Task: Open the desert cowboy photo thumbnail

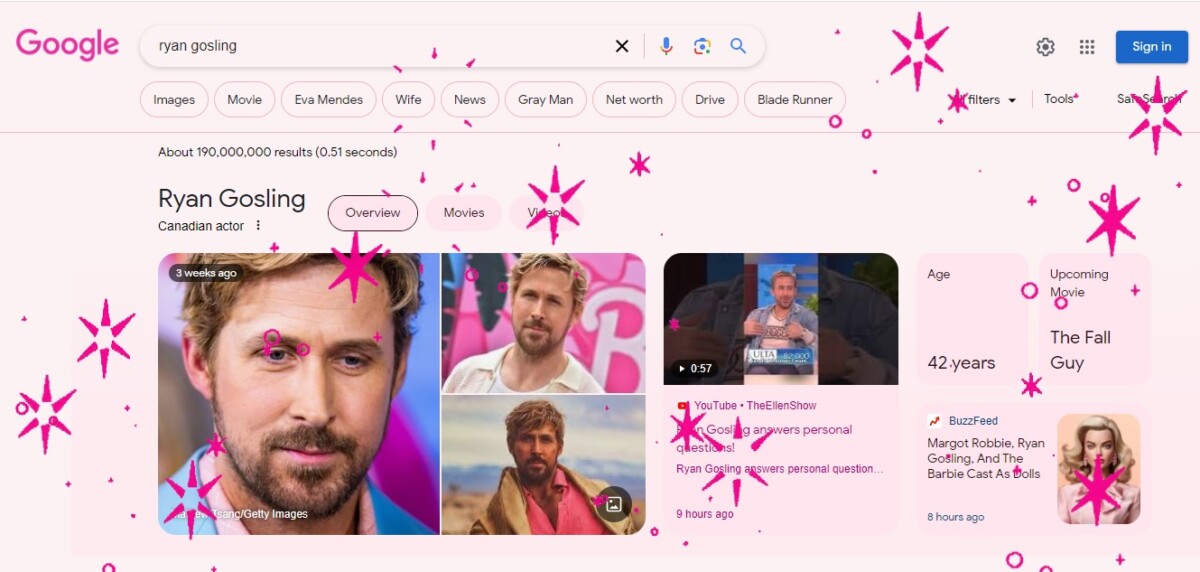Action: pos(544,465)
